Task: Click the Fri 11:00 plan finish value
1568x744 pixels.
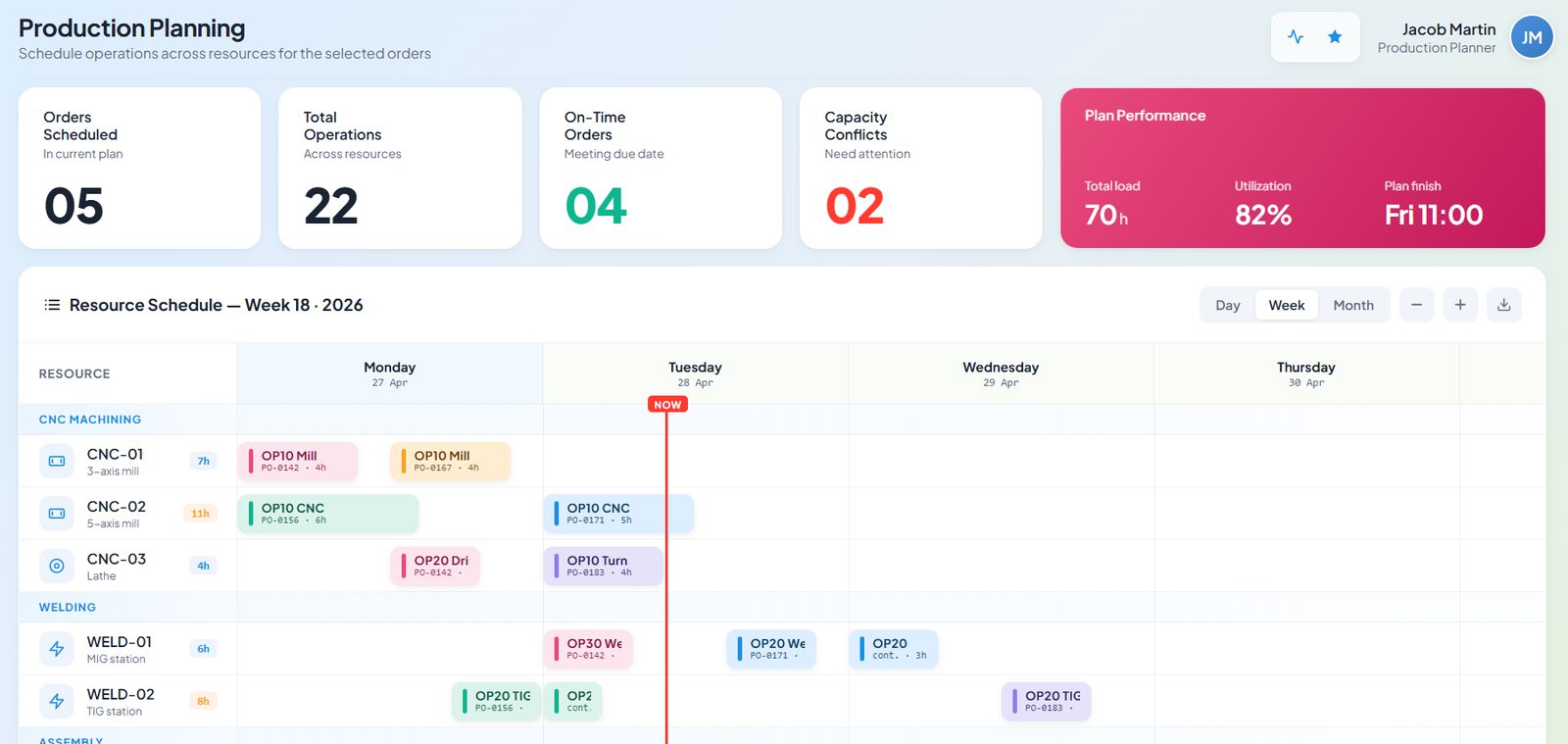Action: click(x=1434, y=215)
